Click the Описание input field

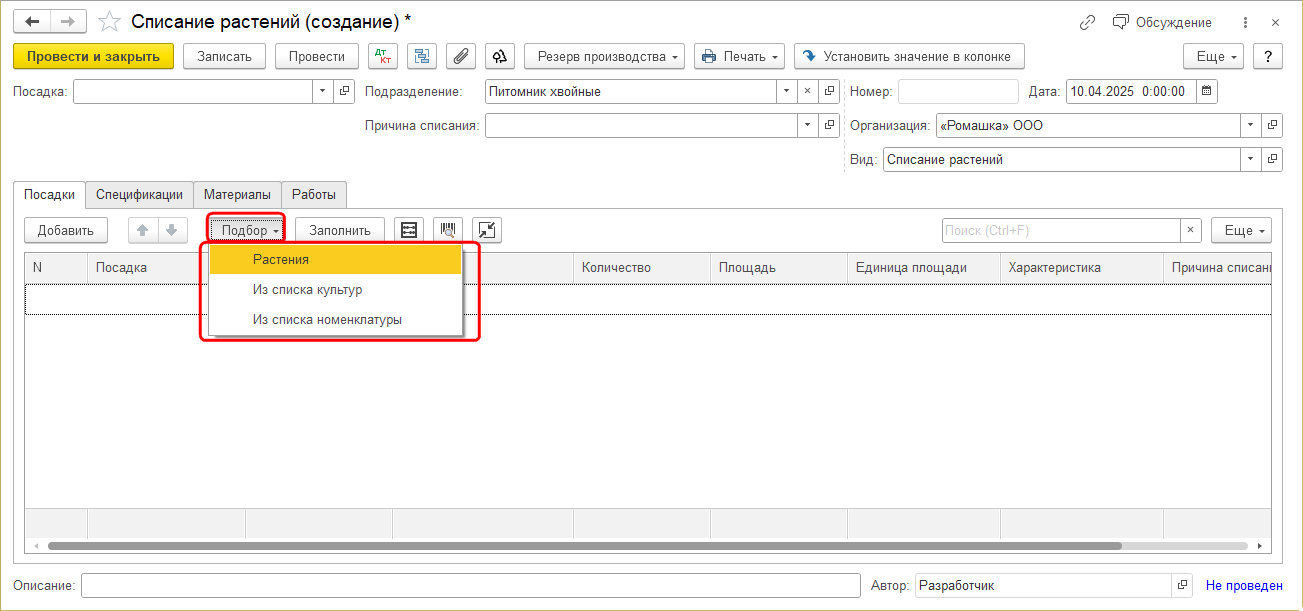point(470,585)
